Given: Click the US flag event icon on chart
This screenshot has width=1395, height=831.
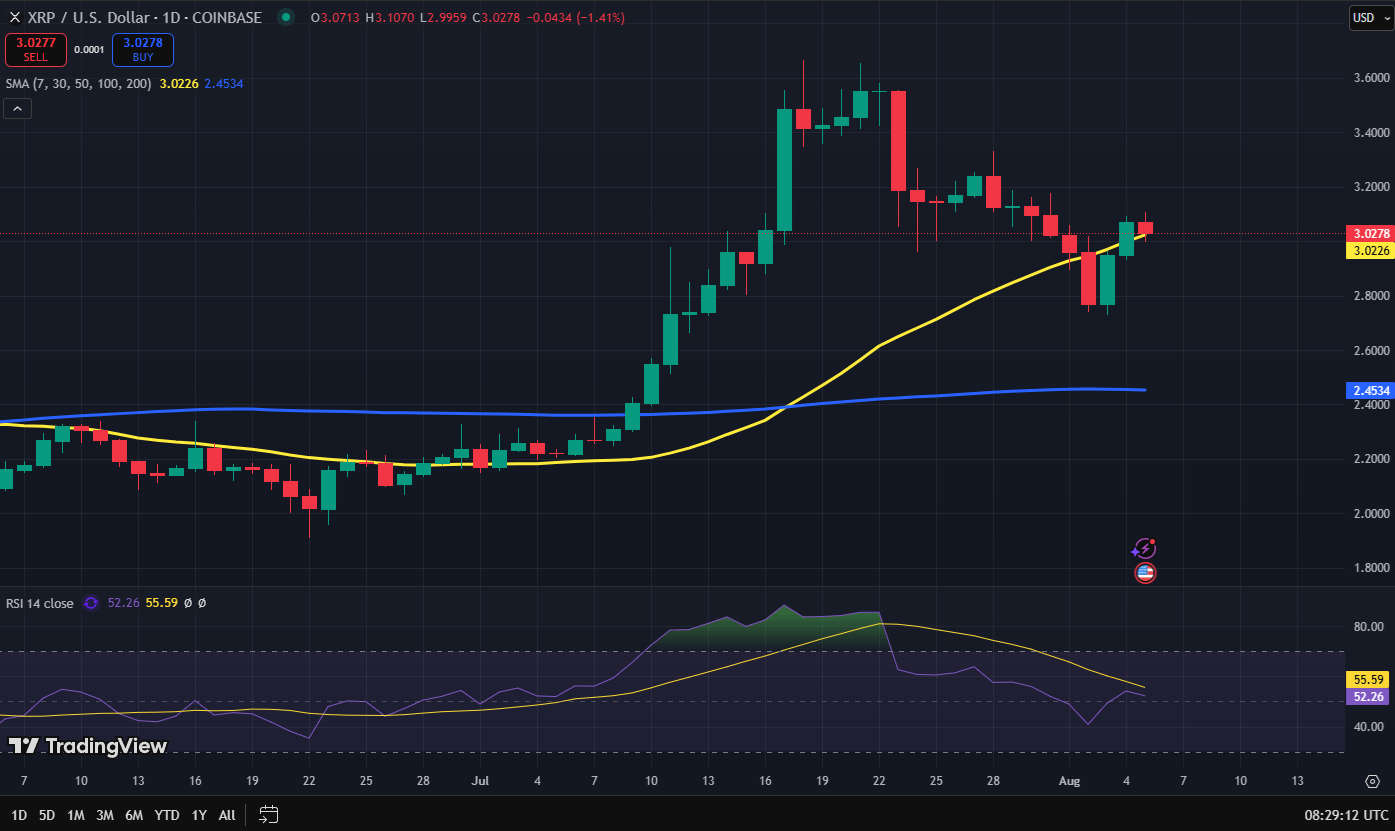Looking at the screenshot, I should [1145, 572].
